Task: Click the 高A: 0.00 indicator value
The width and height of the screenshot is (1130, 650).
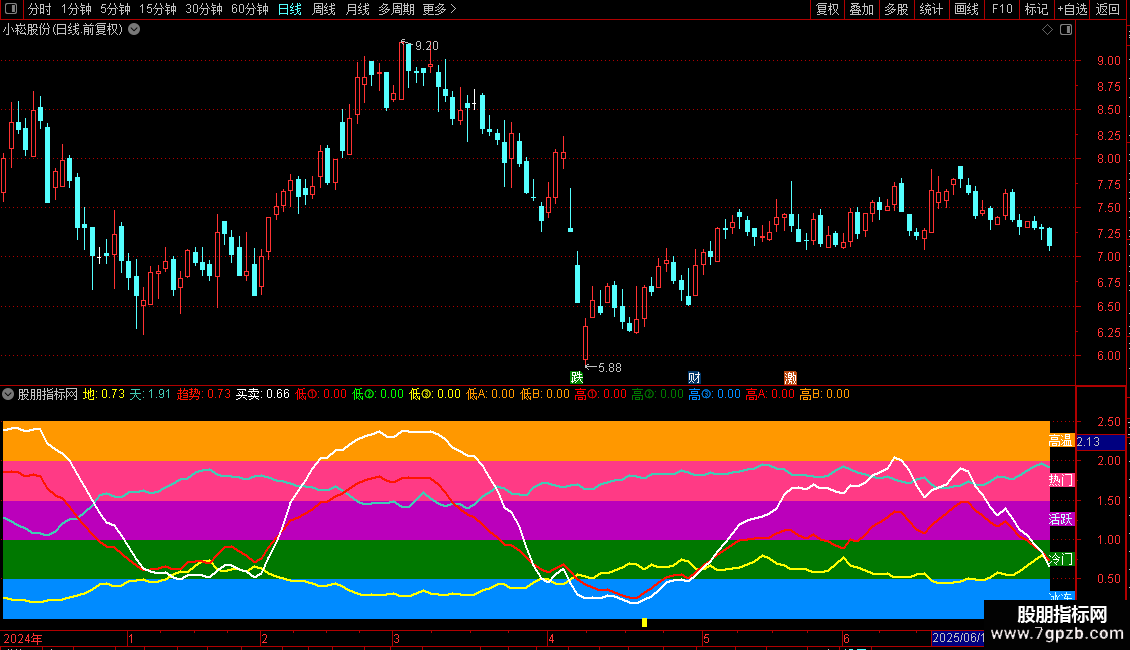Action: coord(770,394)
